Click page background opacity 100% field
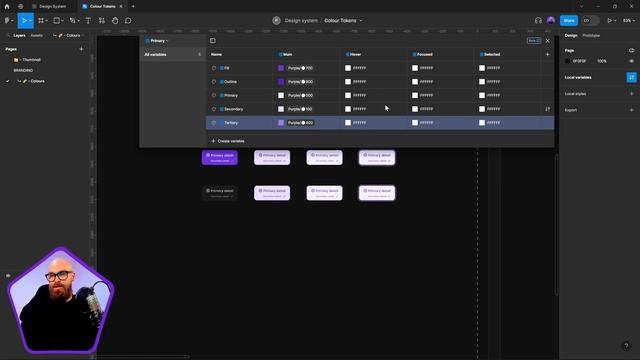Image resolution: width=640 pixels, height=360 pixels. 602,61
